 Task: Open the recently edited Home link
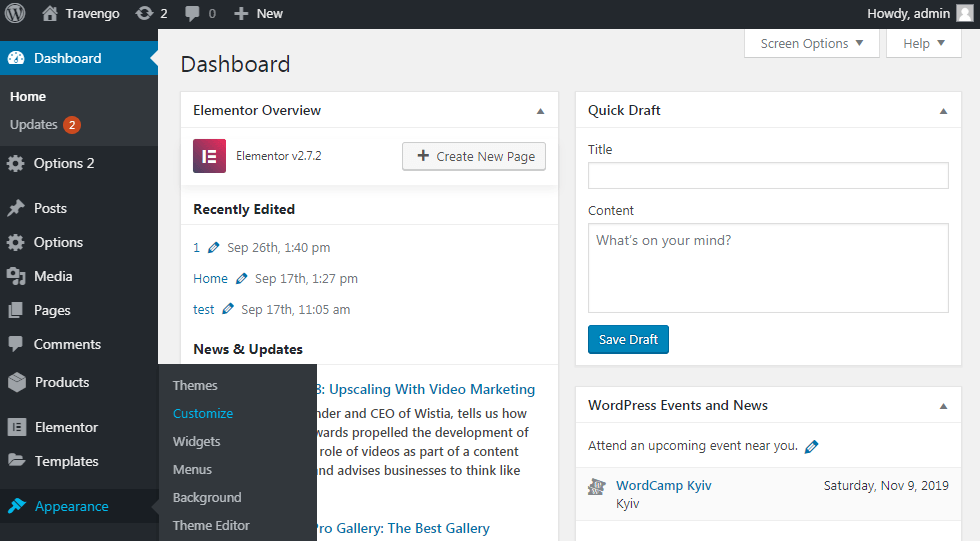210,279
